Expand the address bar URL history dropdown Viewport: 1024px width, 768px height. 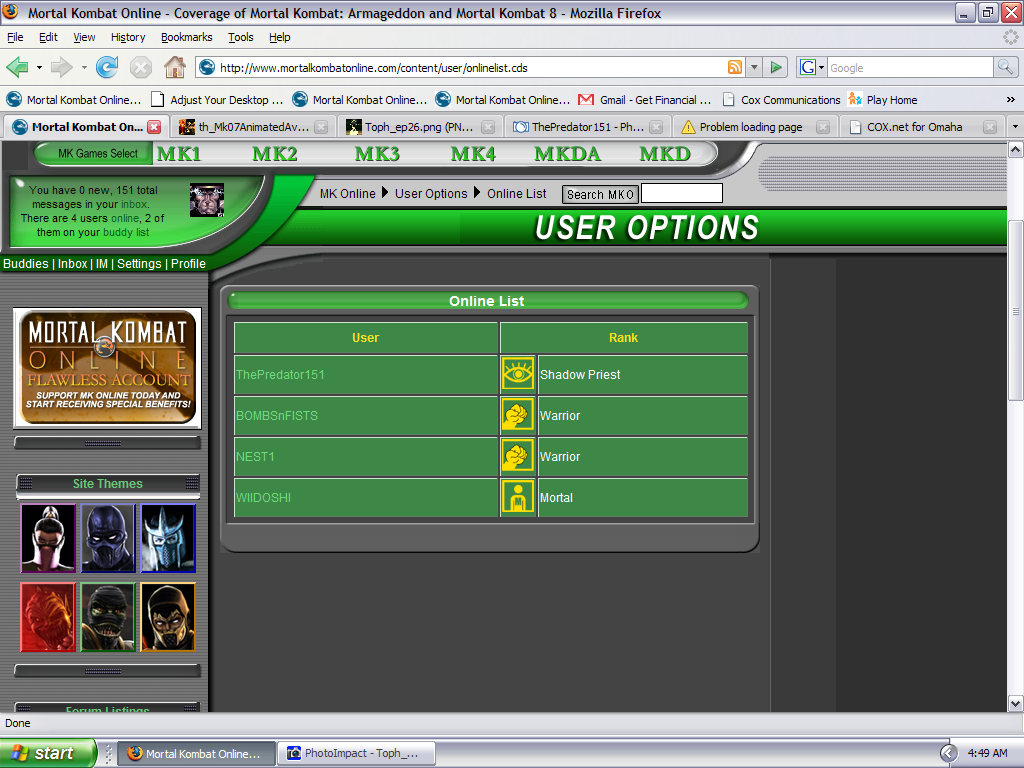click(x=754, y=67)
